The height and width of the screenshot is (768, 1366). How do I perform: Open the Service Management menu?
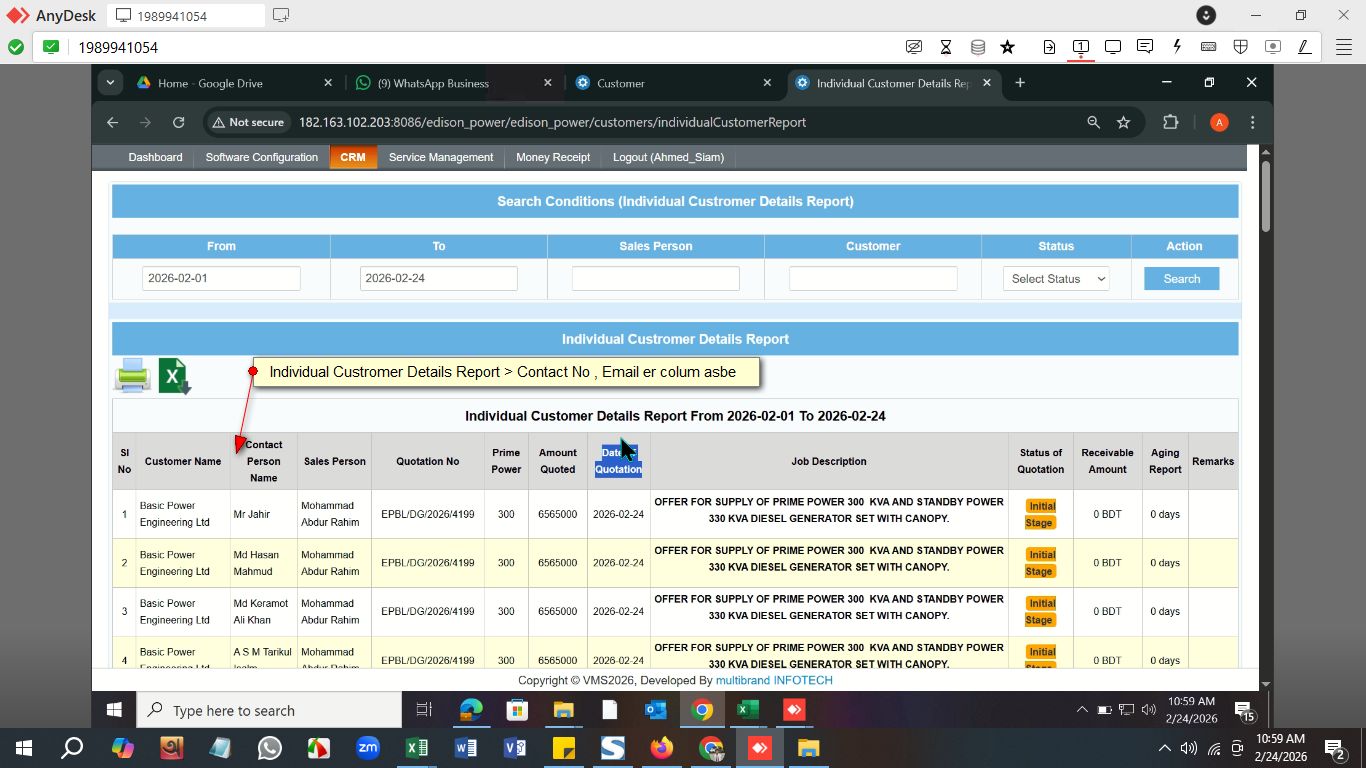(x=440, y=157)
